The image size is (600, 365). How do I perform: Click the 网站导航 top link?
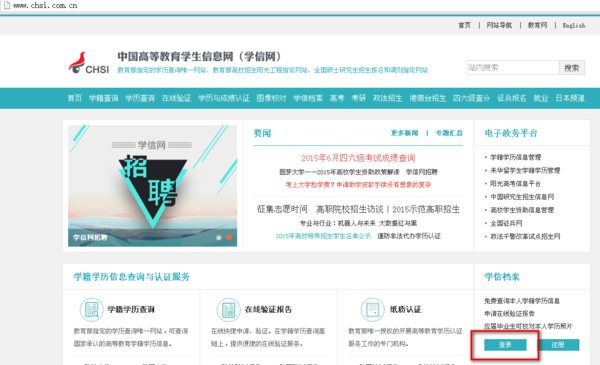click(499, 25)
